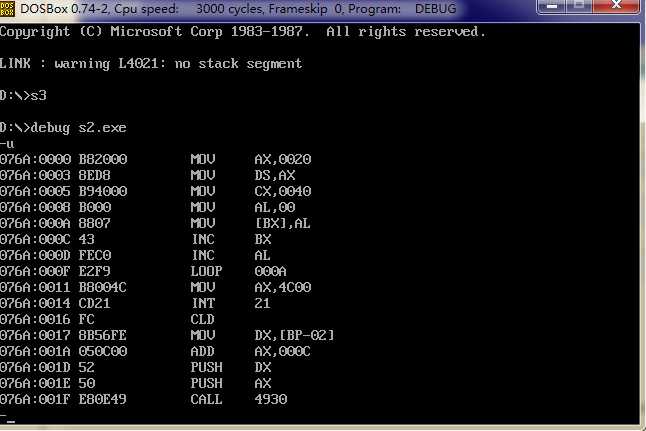This screenshot has height=431, width=646.
Task: Close the DOSBox window
Action: (x=616, y=6)
